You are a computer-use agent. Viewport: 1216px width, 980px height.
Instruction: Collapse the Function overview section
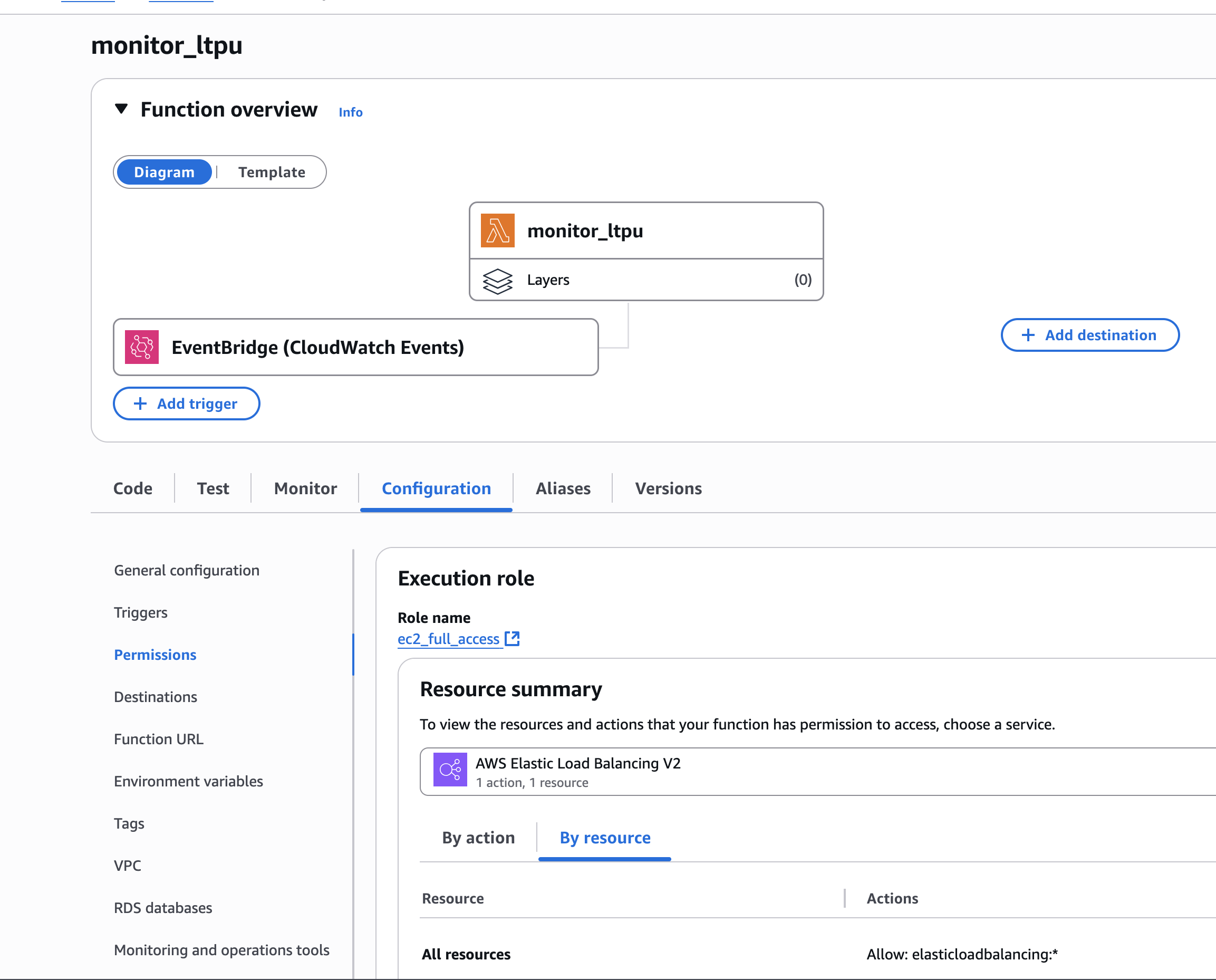[x=121, y=109]
